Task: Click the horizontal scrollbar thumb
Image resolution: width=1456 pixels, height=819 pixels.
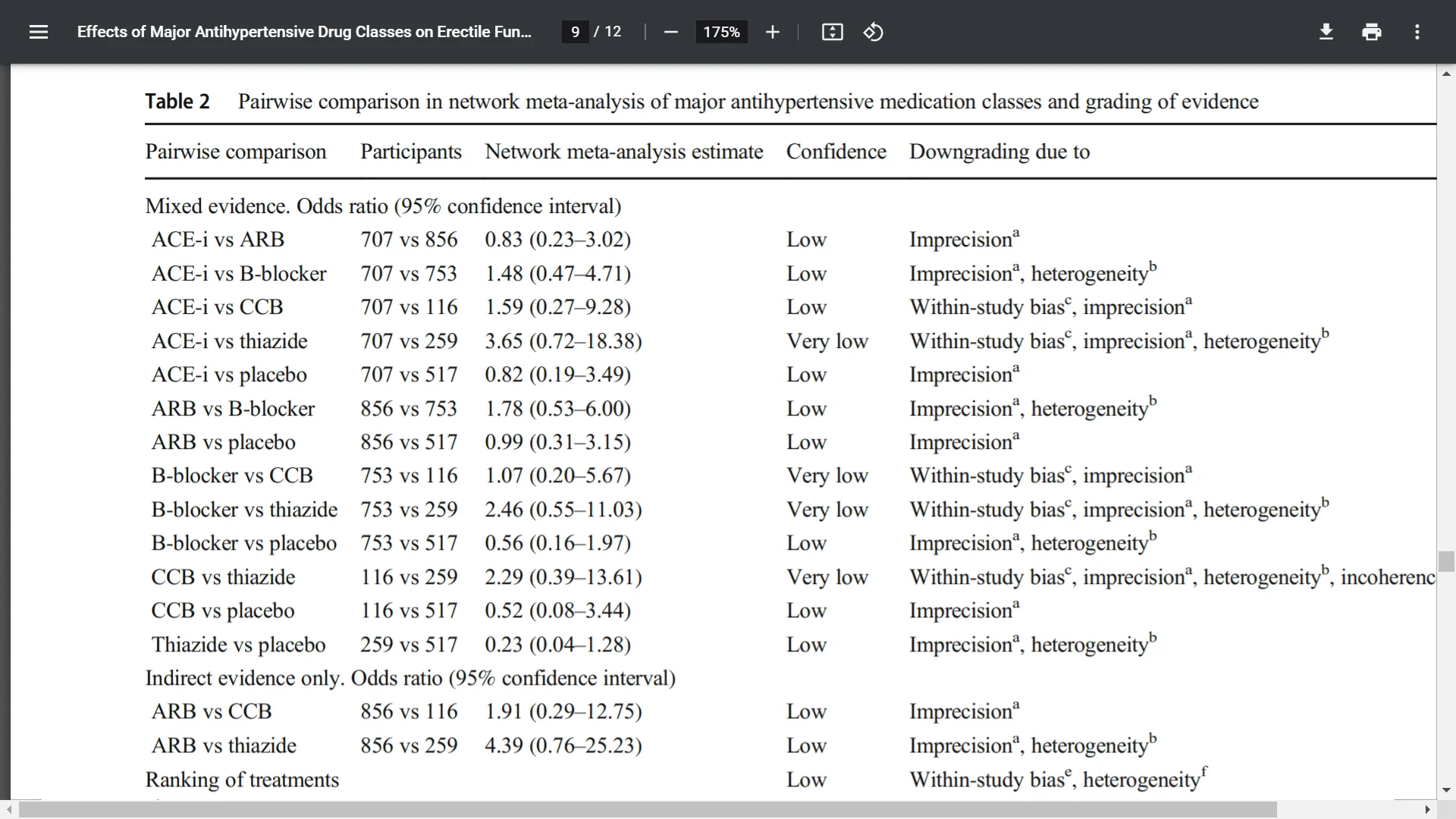Action: point(648,810)
